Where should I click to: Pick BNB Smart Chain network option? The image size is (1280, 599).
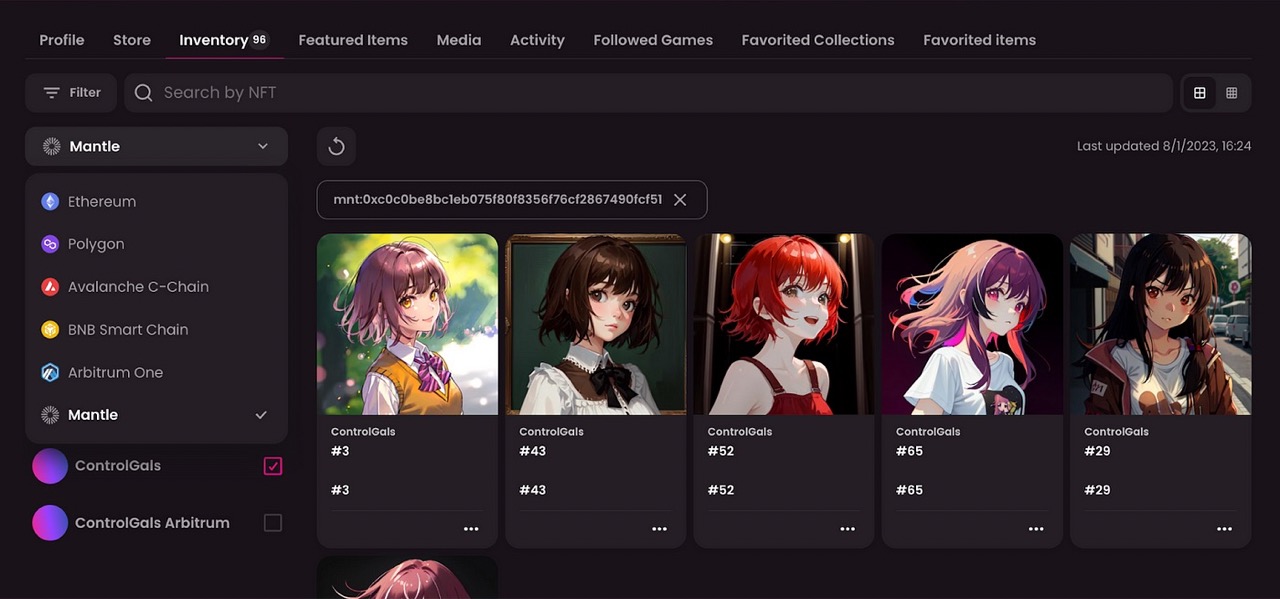click(x=127, y=330)
